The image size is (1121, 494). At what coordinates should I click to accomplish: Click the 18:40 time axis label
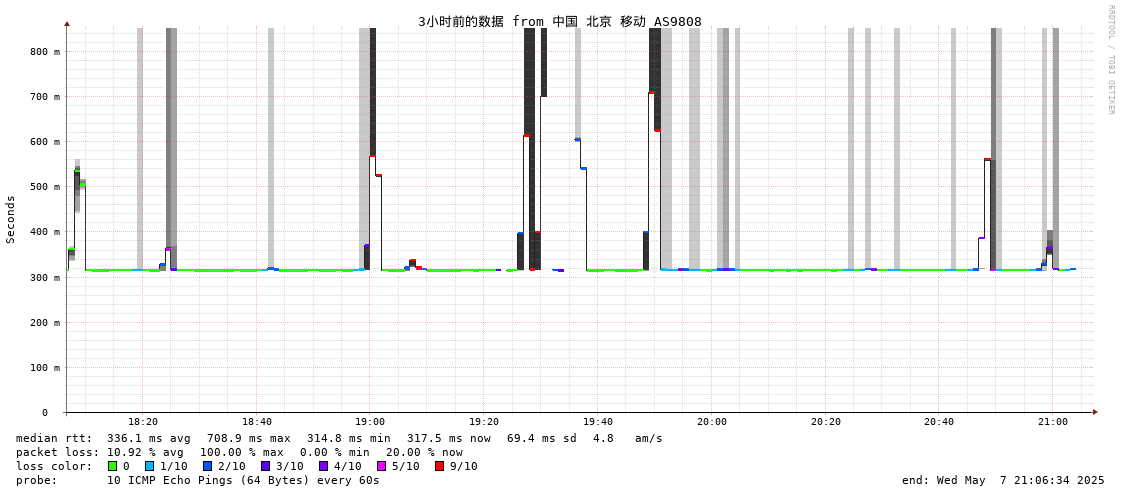tap(257, 422)
